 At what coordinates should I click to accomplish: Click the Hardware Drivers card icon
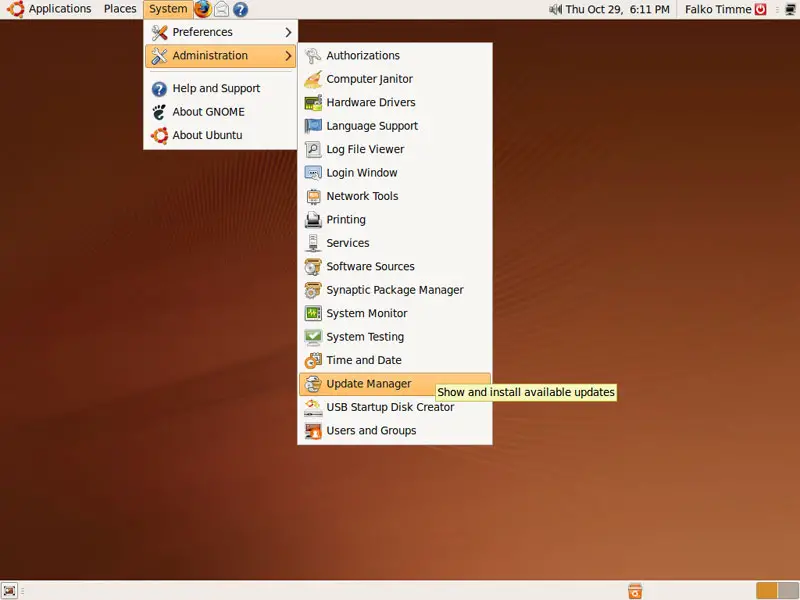coord(313,103)
